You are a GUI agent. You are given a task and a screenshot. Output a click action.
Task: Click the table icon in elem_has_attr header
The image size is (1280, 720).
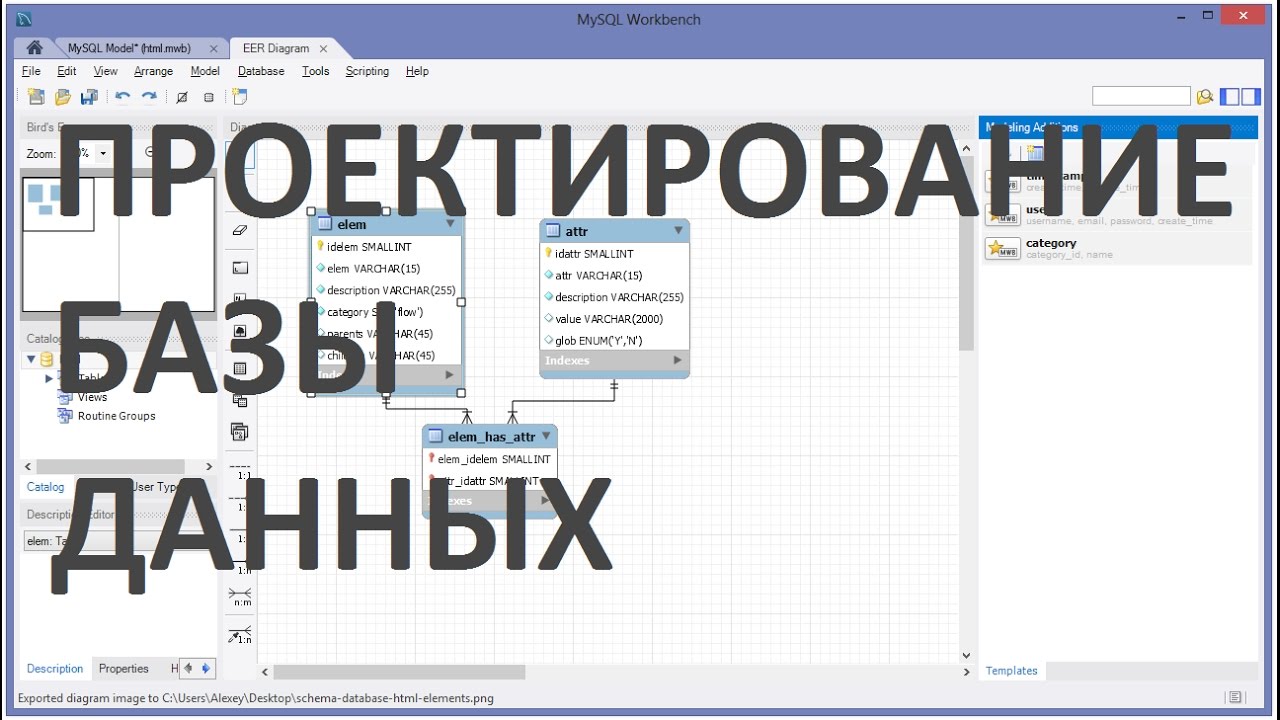coord(435,436)
